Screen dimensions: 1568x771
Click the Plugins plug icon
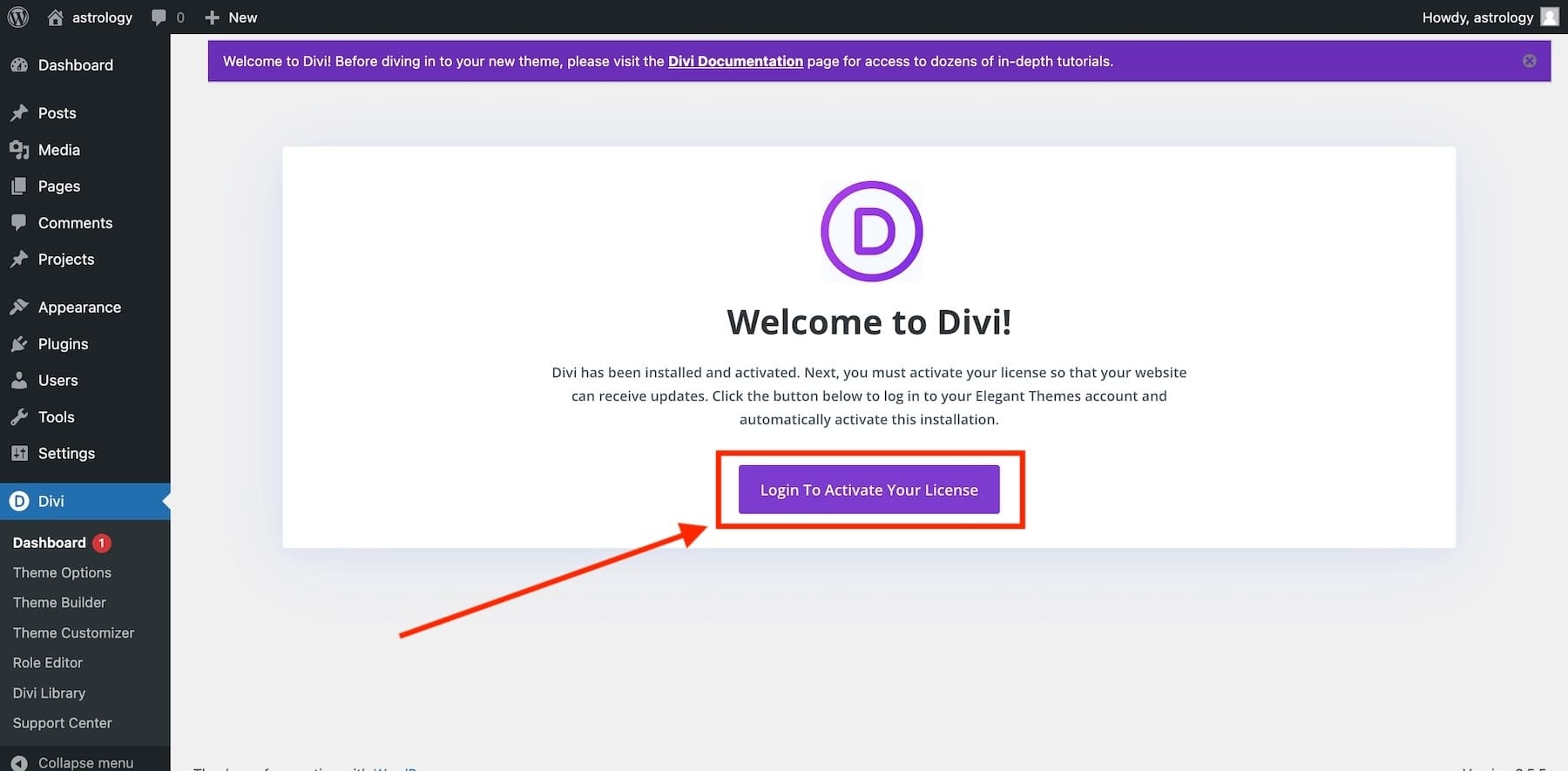pos(19,344)
